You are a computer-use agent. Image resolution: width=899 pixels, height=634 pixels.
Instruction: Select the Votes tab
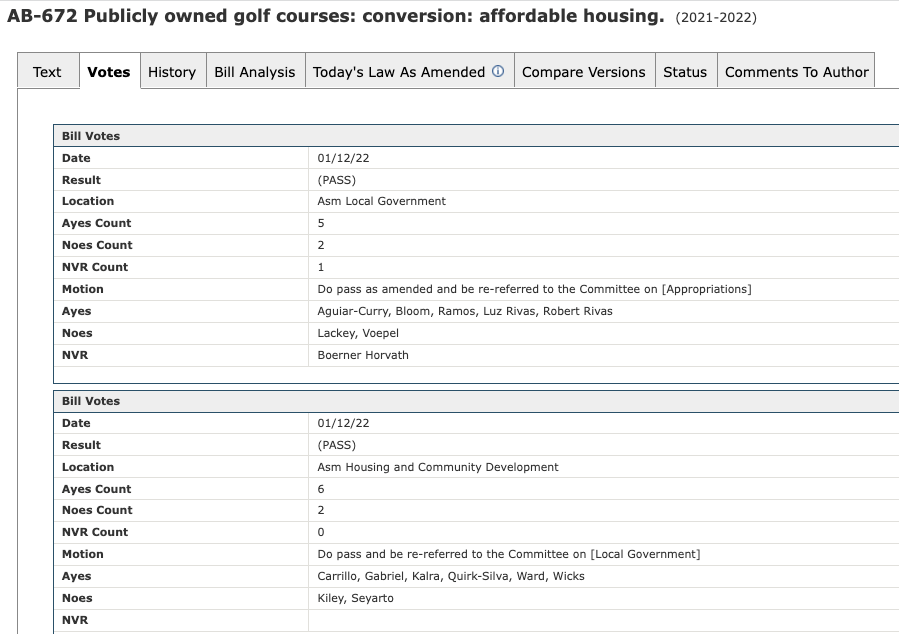[x=109, y=72]
